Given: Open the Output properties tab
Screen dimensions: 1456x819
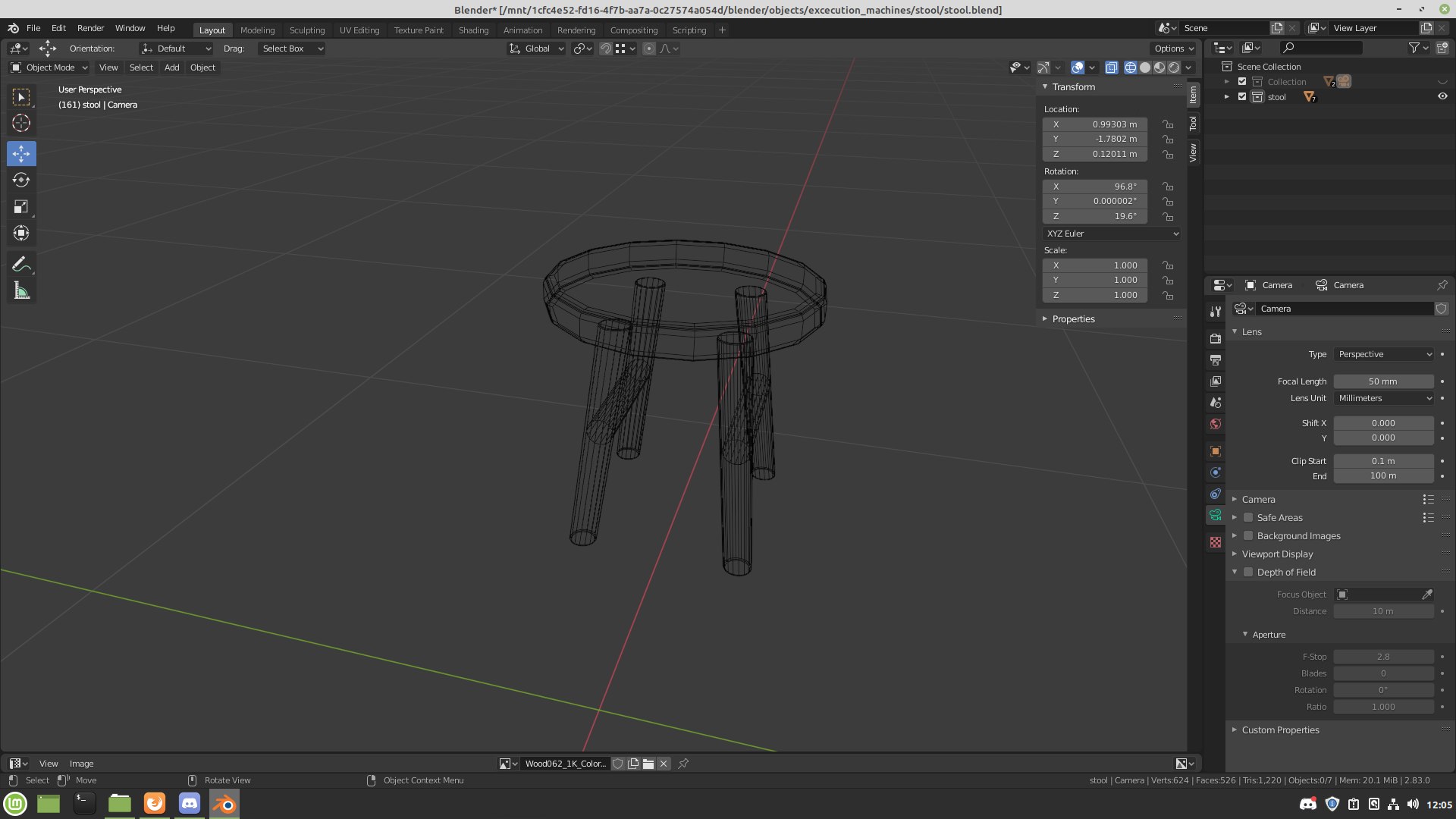Looking at the screenshot, I should click(1216, 360).
